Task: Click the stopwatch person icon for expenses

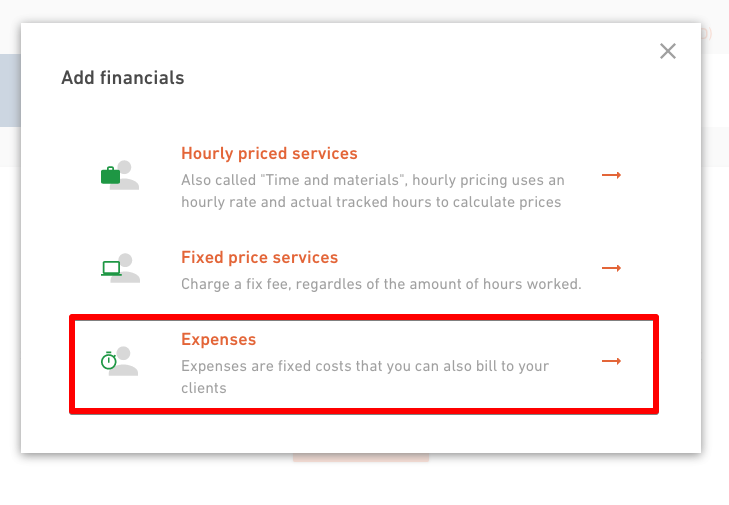Action: (119, 361)
